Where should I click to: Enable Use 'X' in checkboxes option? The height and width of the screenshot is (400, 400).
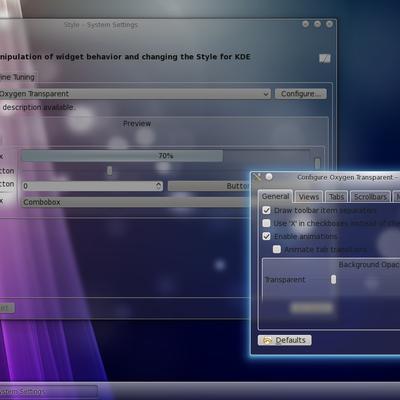[266, 223]
